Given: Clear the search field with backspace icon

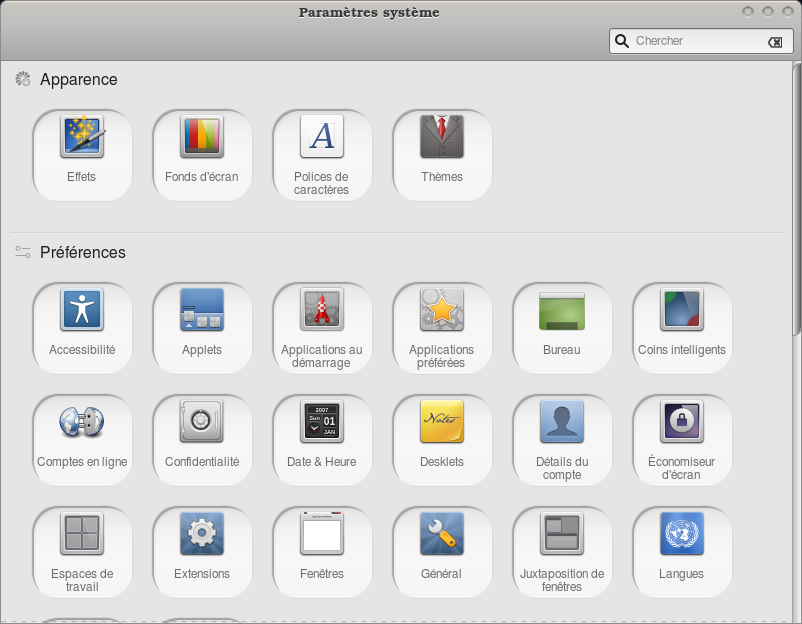Looking at the screenshot, I should (775, 42).
